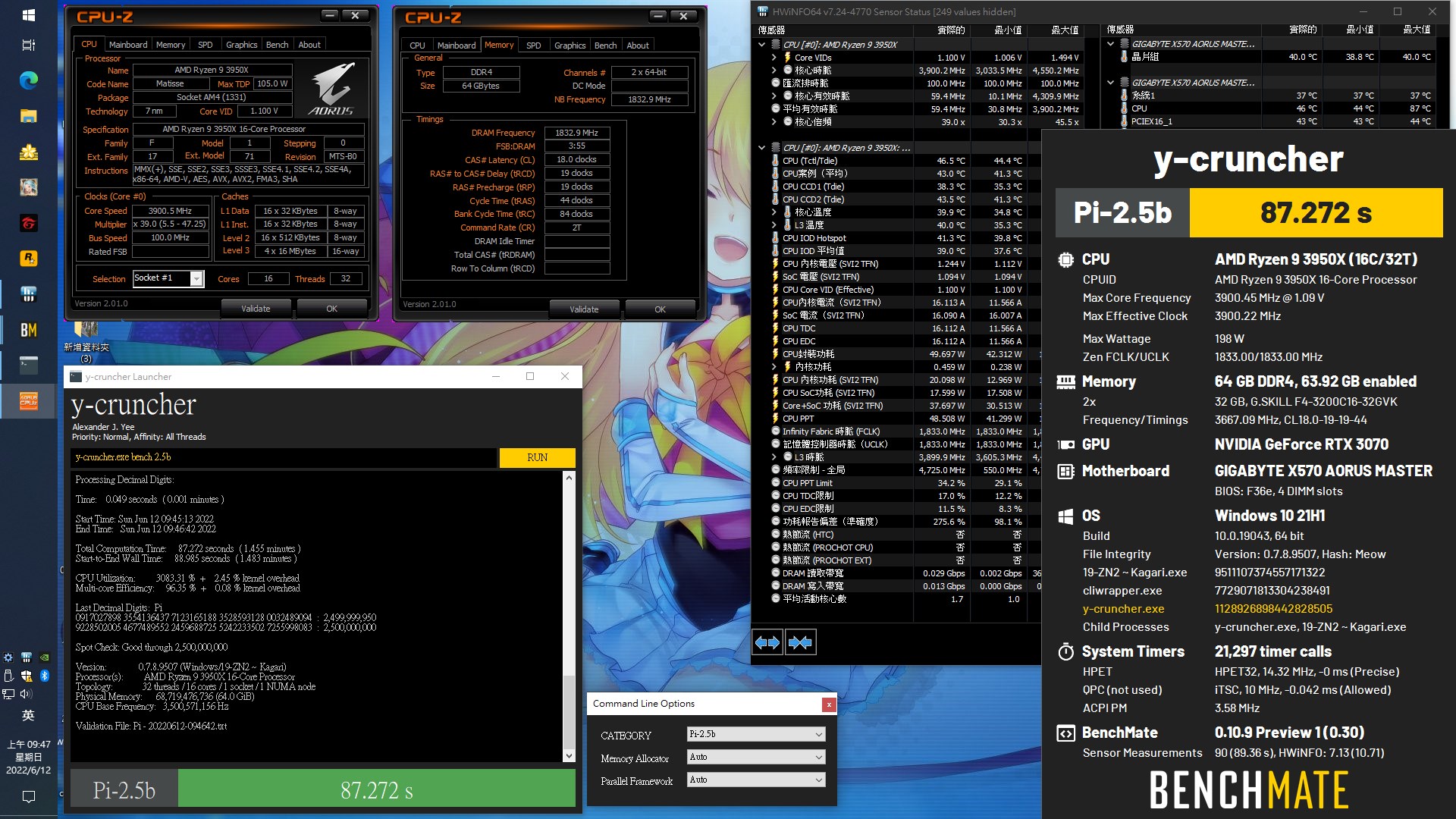Open the 新增資料夾 (3) desktop folder
The image size is (1456, 819).
86,340
